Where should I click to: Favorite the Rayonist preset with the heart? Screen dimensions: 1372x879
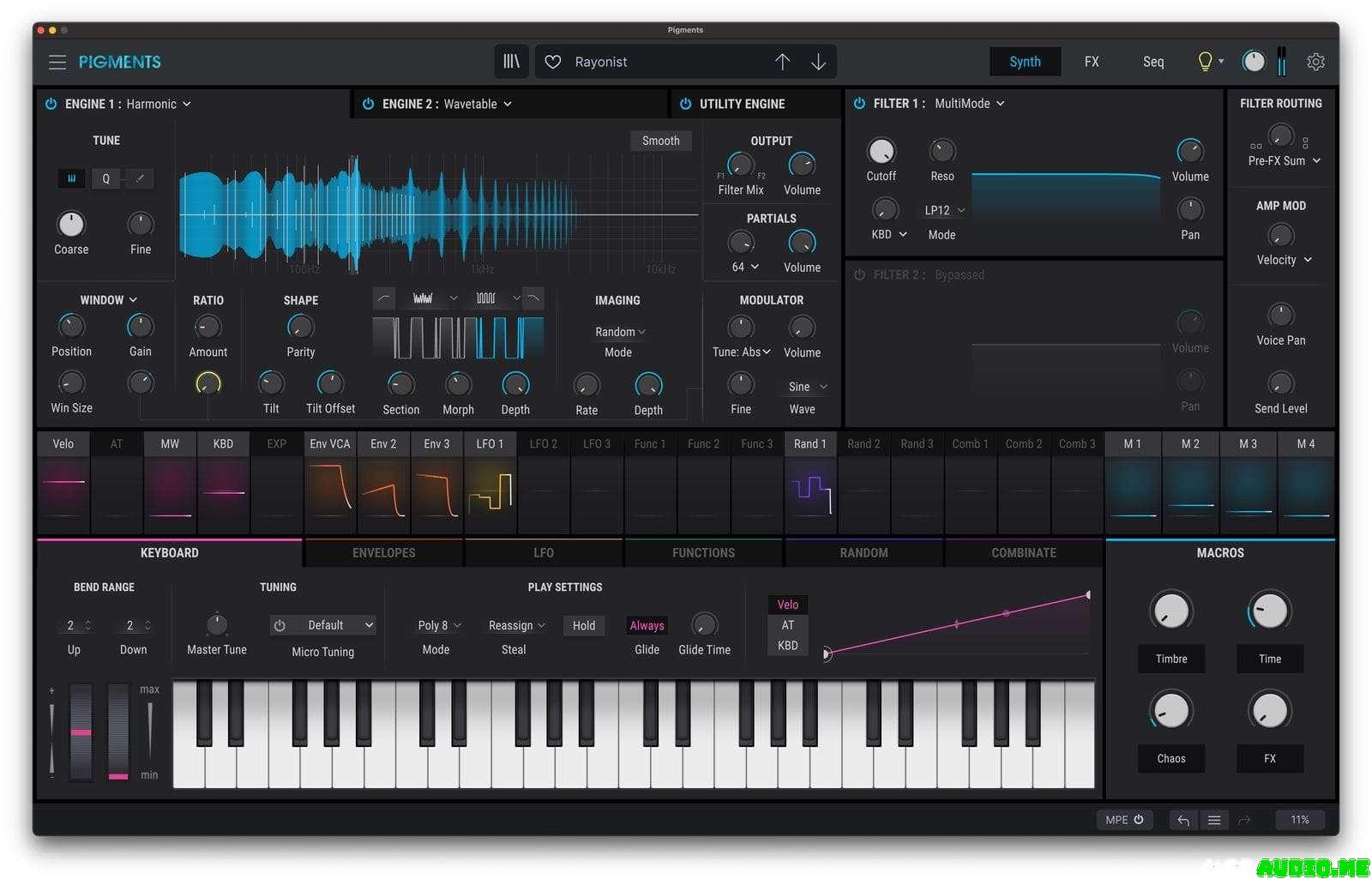click(553, 62)
